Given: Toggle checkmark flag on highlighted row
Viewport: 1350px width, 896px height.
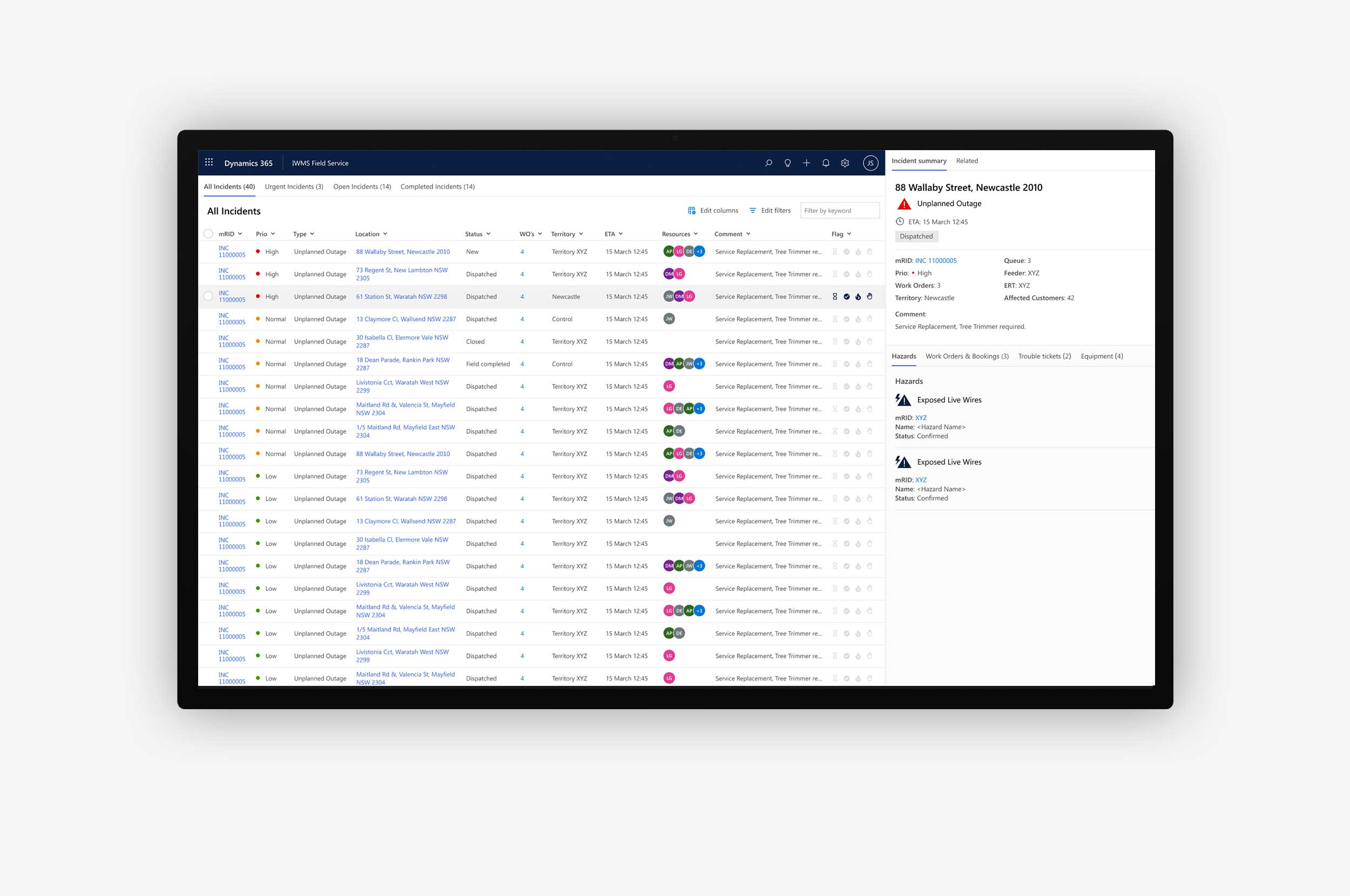Looking at the screenshot, I should coord(846,297).
